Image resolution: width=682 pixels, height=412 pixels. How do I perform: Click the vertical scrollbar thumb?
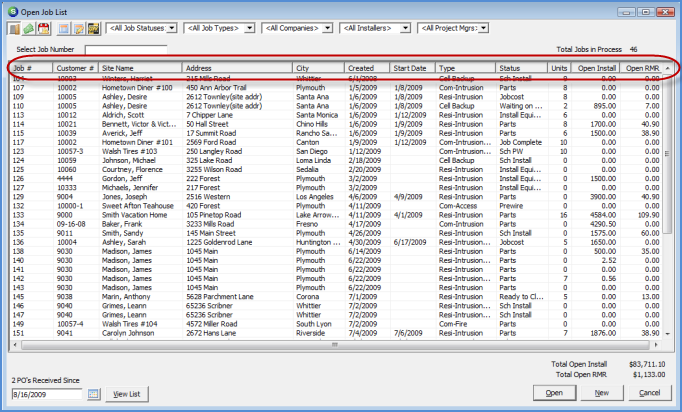coord(667,153)
